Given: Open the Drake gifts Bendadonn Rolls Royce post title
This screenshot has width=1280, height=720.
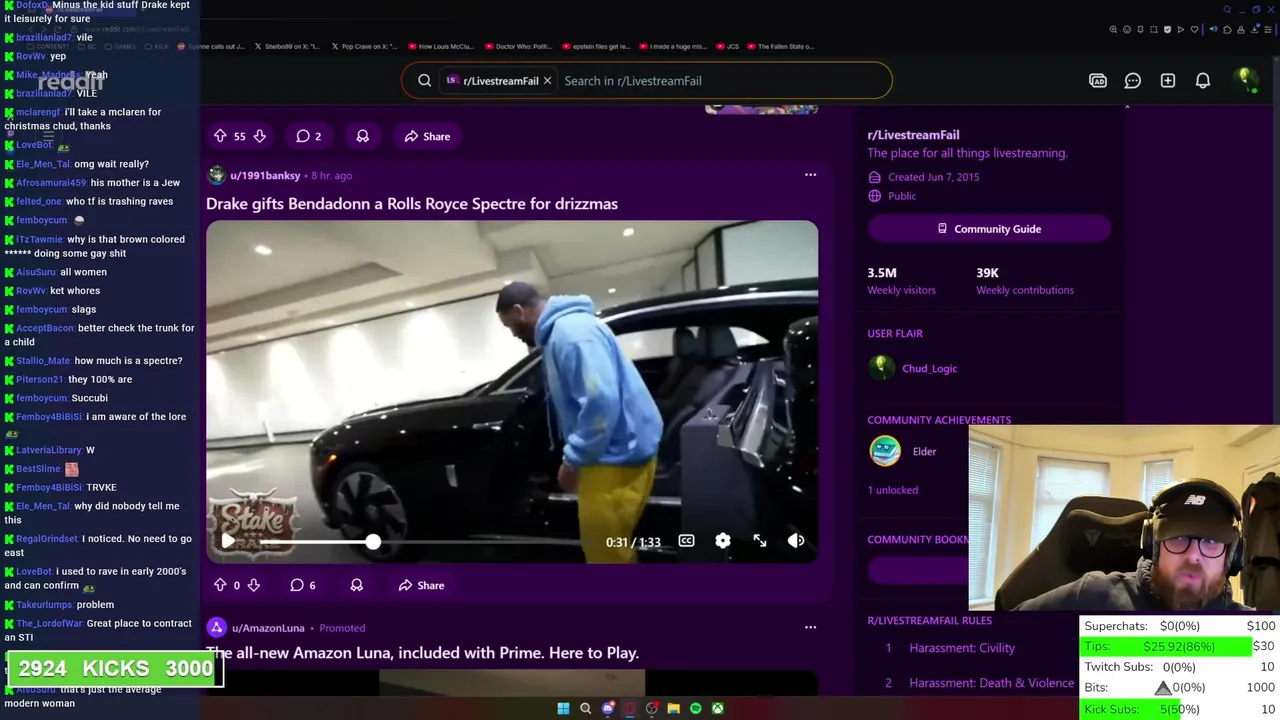Looking at the screenshot, I should click(412, 204).
